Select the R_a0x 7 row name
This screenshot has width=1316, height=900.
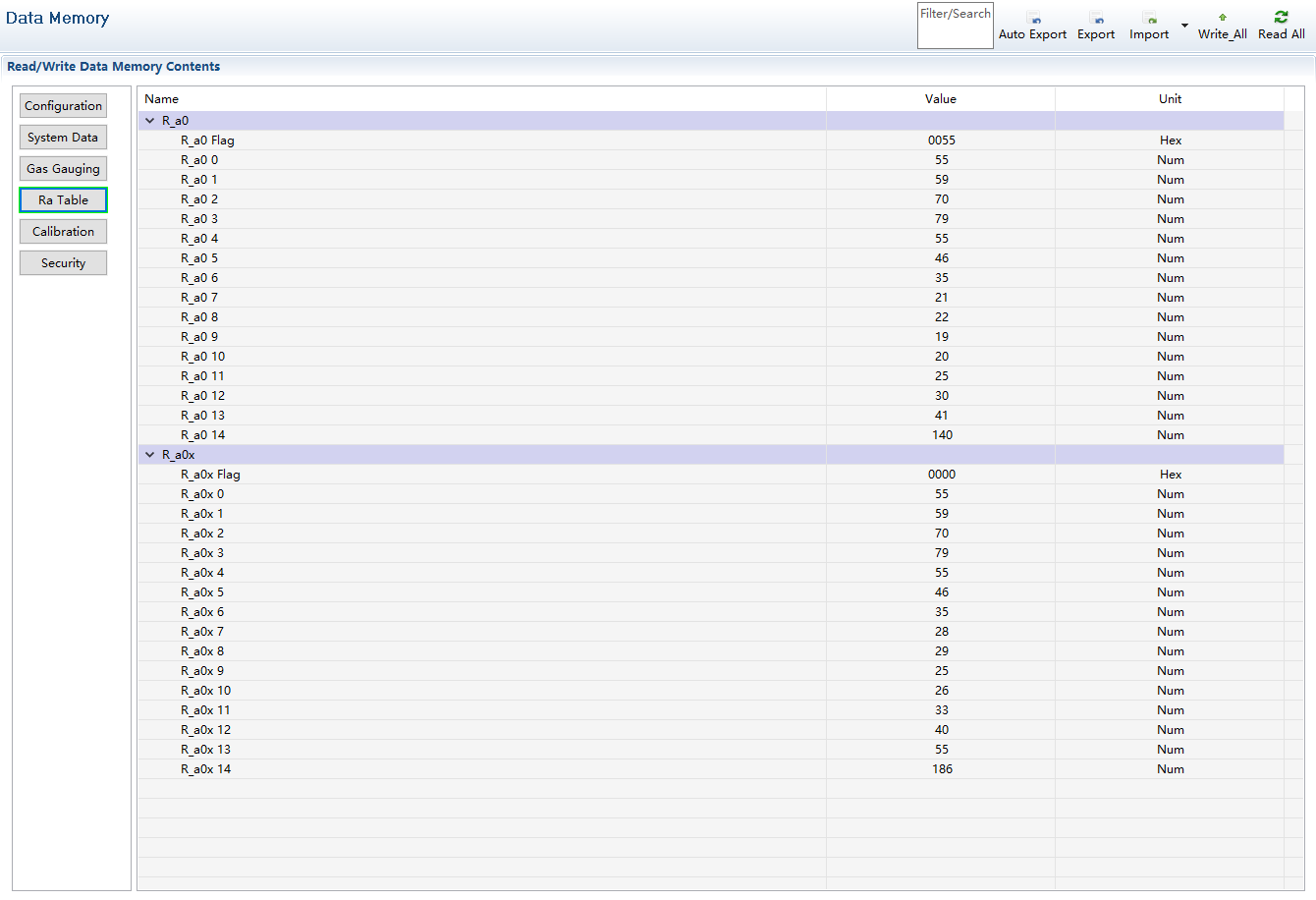202,632
